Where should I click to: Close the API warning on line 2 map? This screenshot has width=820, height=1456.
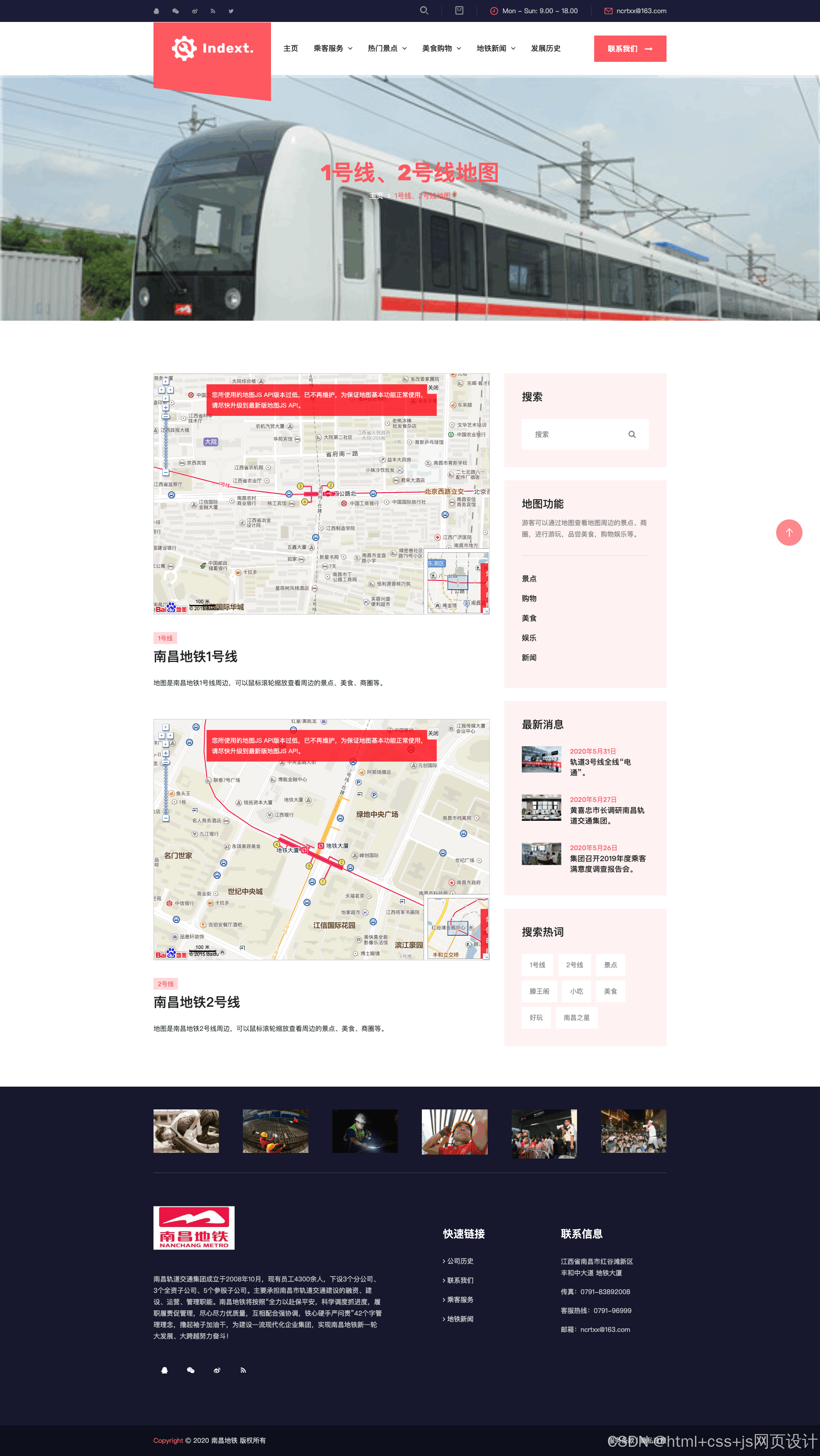point(433,733)
